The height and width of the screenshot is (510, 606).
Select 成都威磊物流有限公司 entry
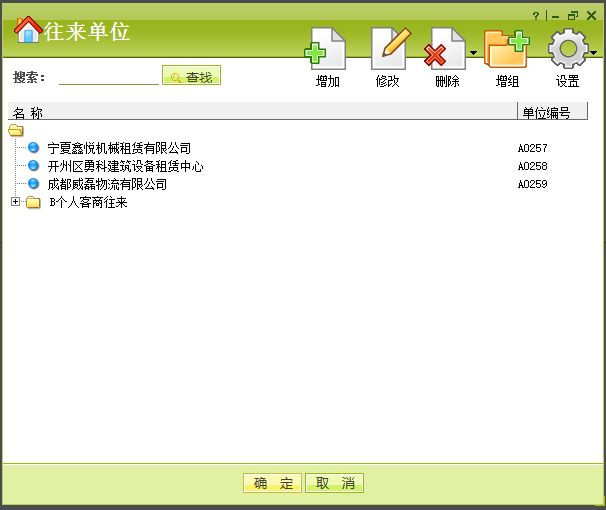(x=107, y=184)
